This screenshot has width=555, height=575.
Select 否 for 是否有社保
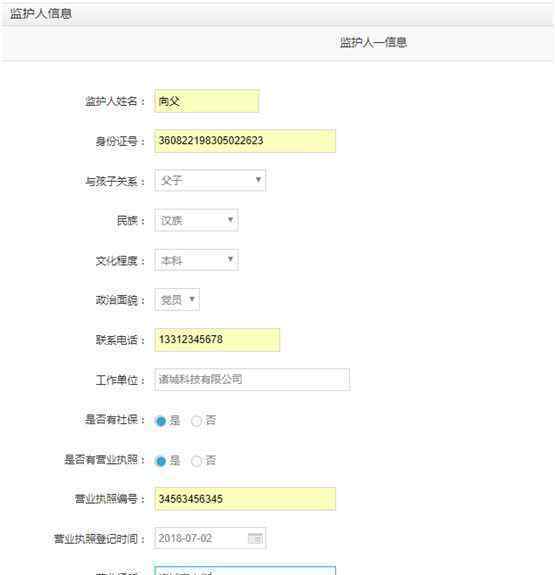pyautogui.click(x=196, y=421)
